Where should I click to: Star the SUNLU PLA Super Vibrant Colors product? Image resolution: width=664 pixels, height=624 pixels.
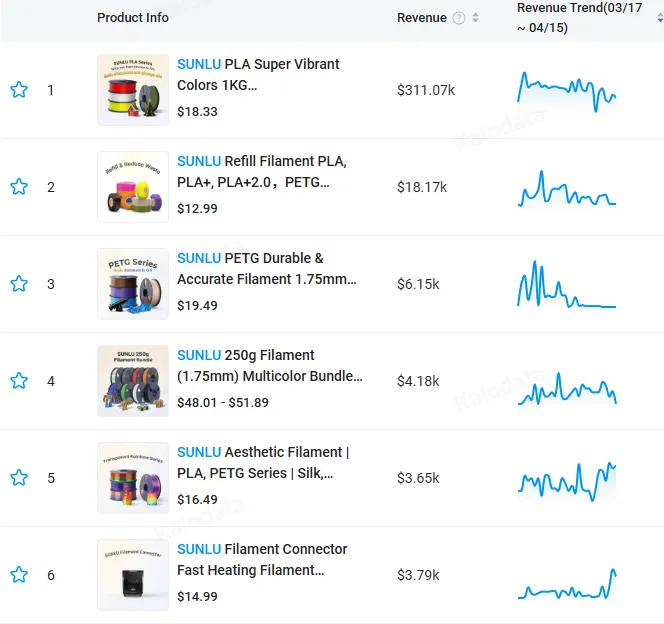19,90
